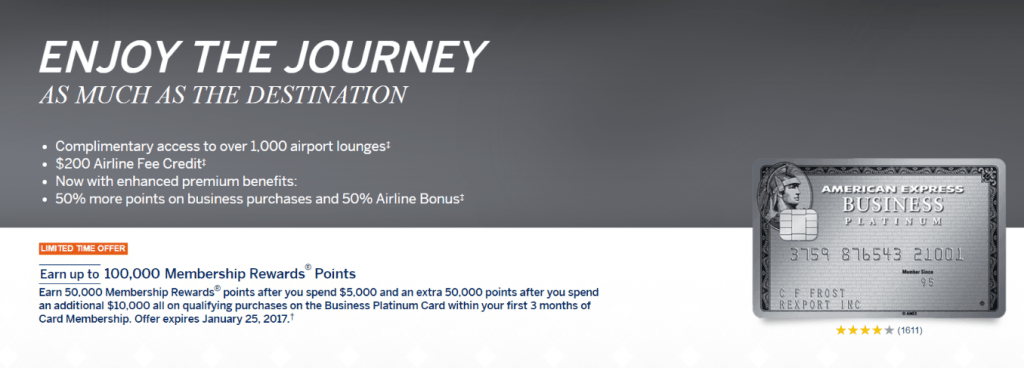Viewport: 1024px width, 368px height.
Task: Click the Now with enhanced premium benefits bullet
Action: click(172, 181)
